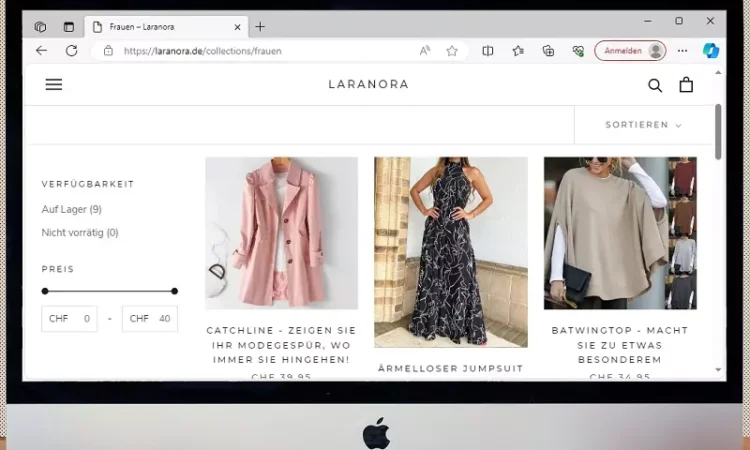The width and height of the screenshot is (750, 450).
Task: Open Catchline product title link
Action: 281,345
